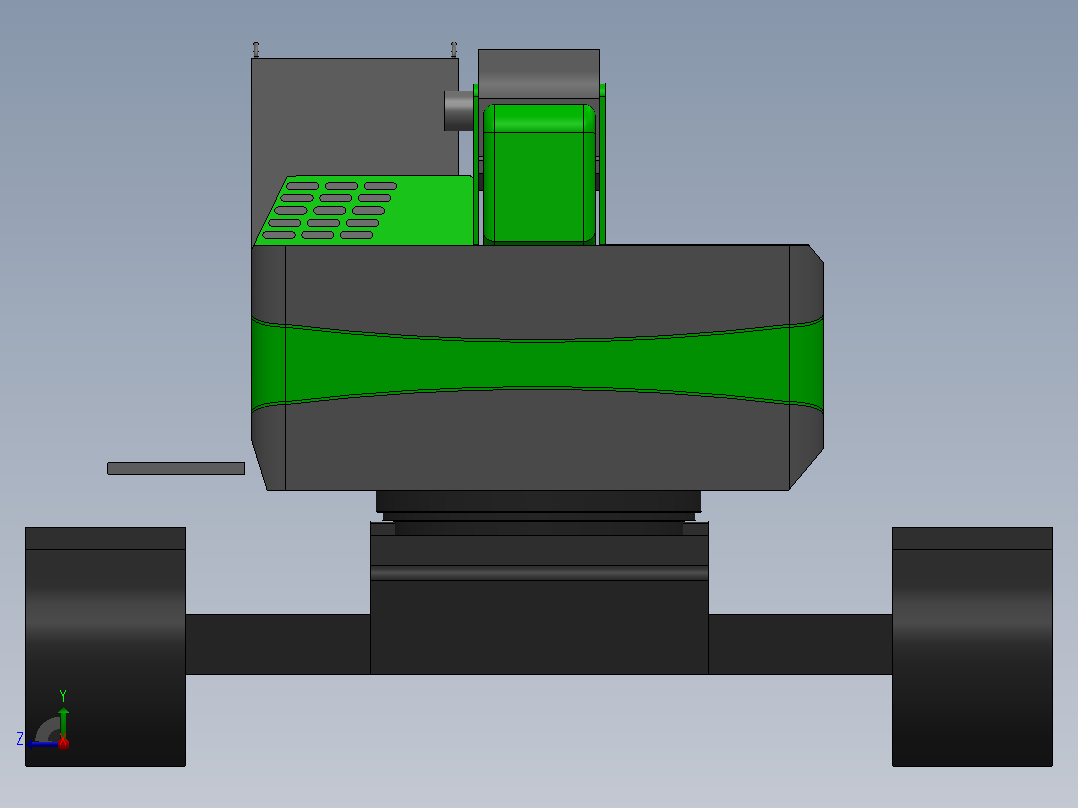Image resolution: width=1078 pixels, height=808 pixels.
Task: Select the central undercarriage block between the tracks
Action: pos(539,598)
